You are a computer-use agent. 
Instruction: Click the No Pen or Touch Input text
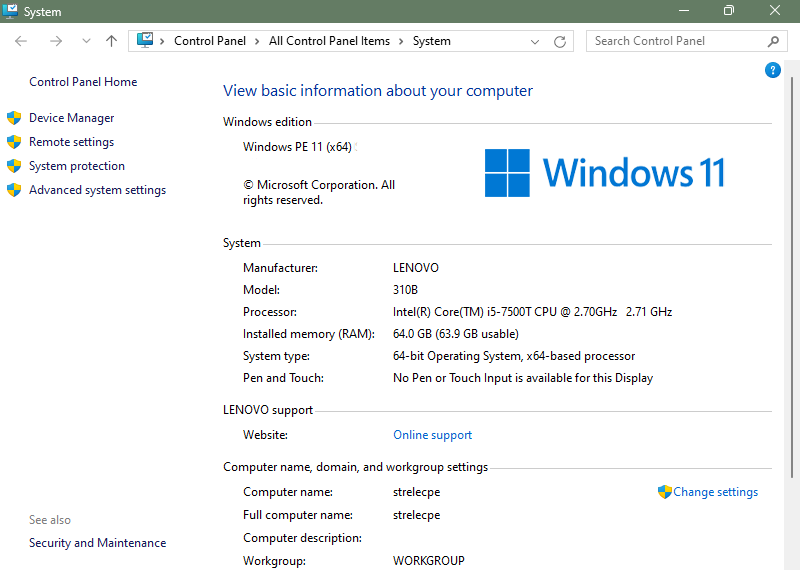tap(523, 378)
